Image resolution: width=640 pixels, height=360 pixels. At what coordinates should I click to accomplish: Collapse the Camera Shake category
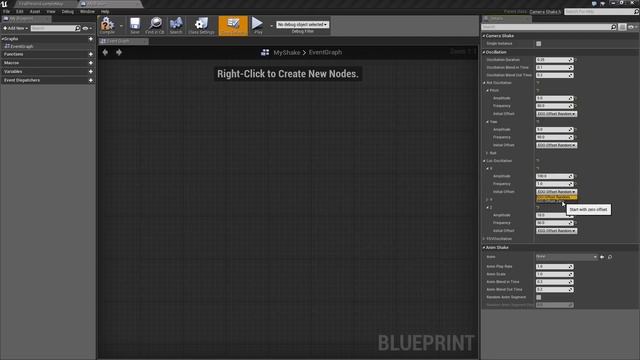484,36
